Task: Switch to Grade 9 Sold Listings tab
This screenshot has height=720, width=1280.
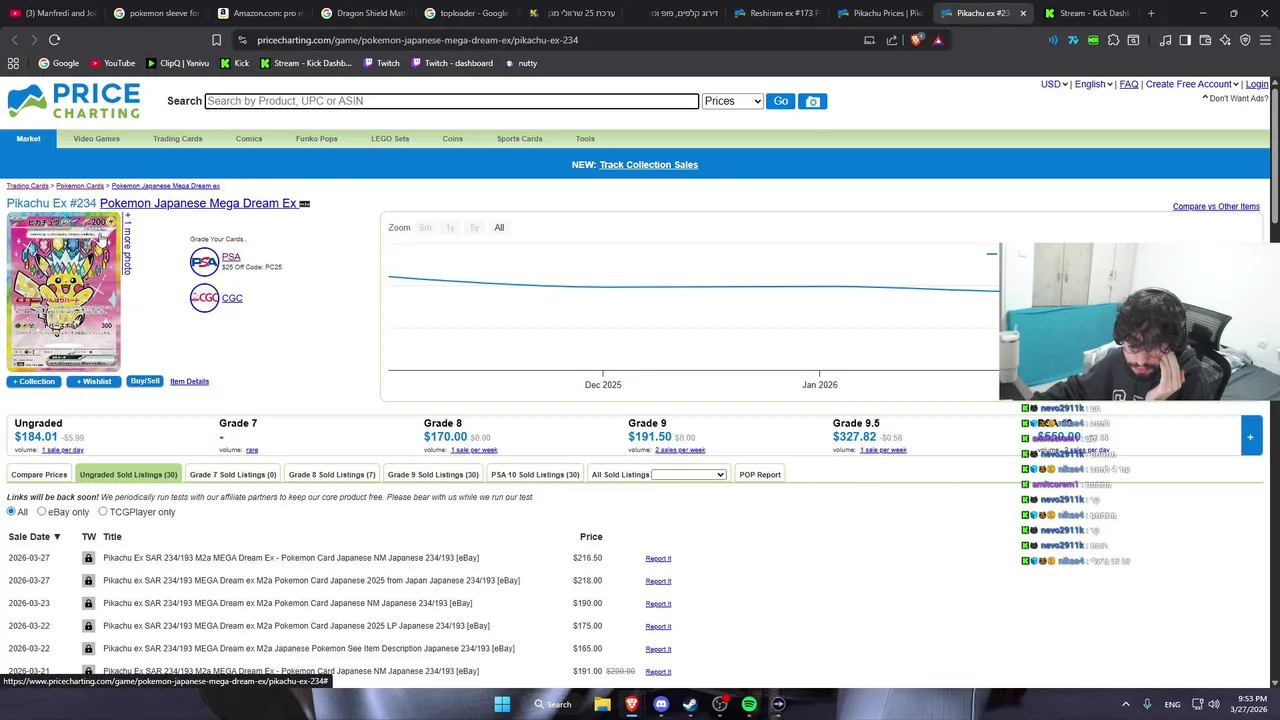Action: [433, 475]
